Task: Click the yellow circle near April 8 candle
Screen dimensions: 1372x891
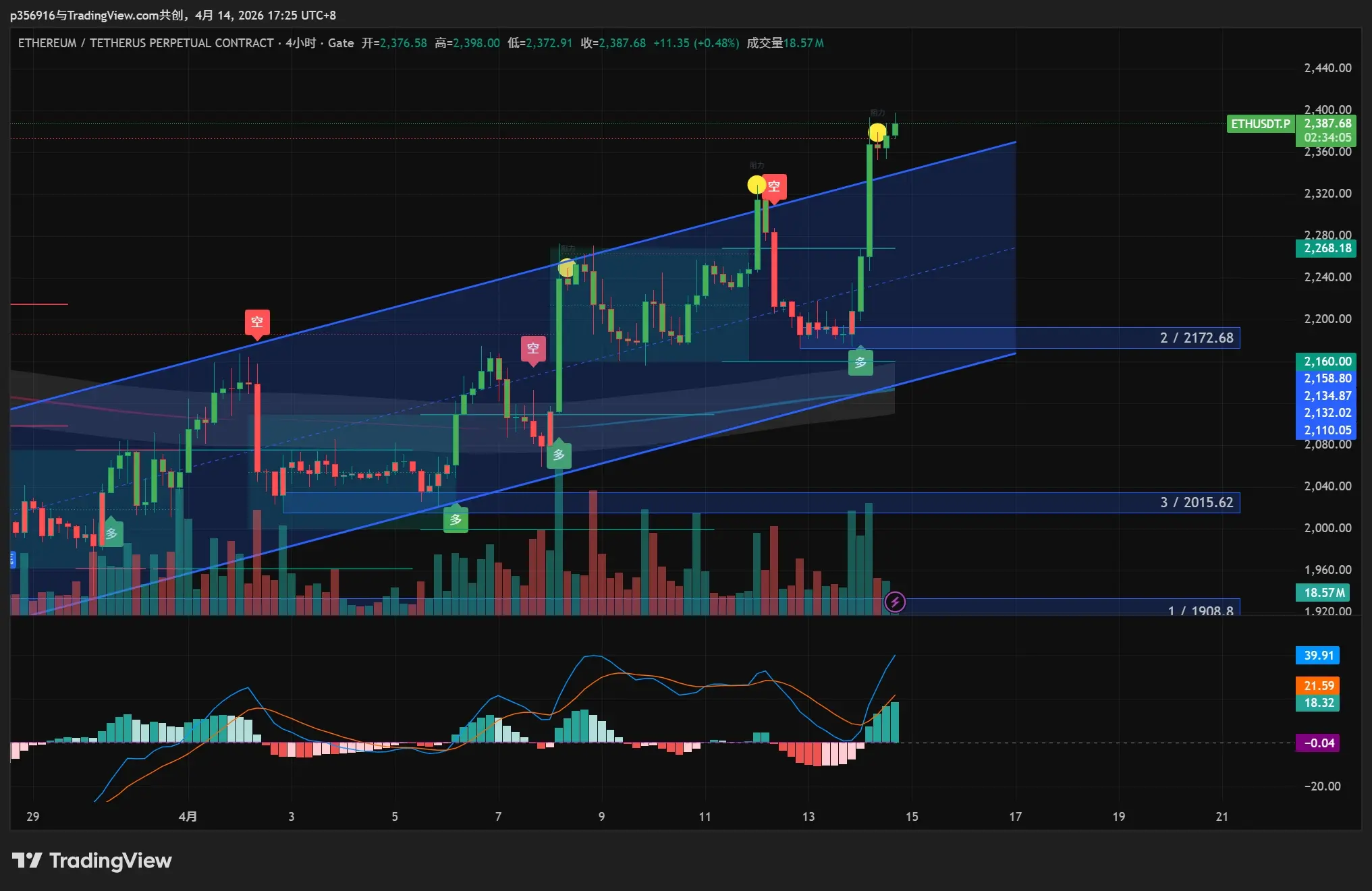Action: pyautogui.click(x=567, y=268)
